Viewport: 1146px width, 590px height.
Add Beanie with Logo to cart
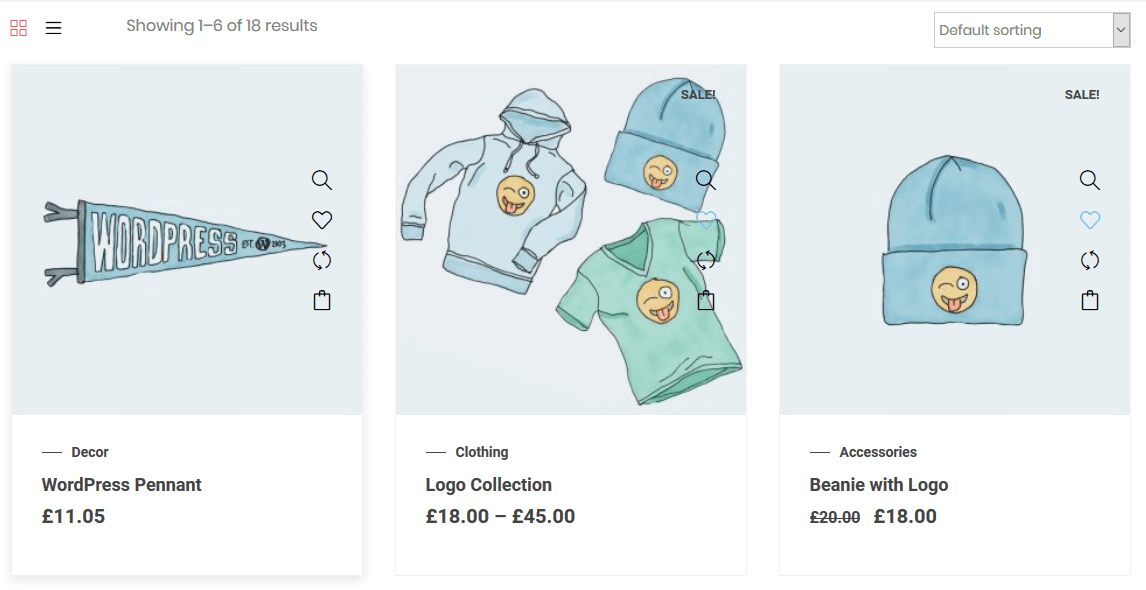tap(1090, 300)
